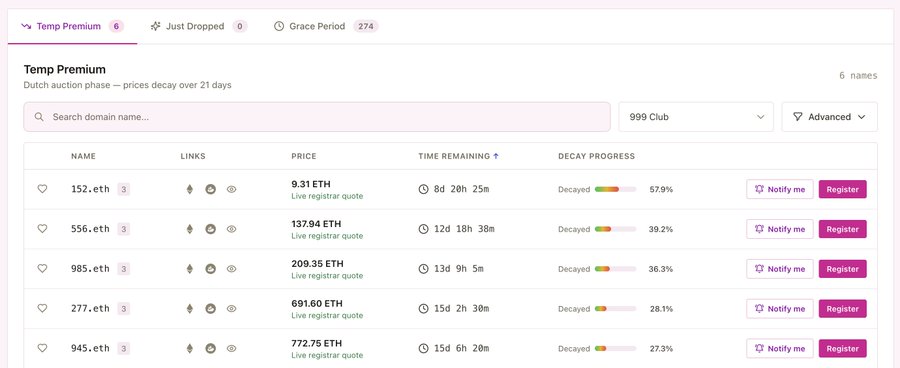Open the 945.eth domain name
The width and height of the screenshot is (900, 368).
point(90,348)
